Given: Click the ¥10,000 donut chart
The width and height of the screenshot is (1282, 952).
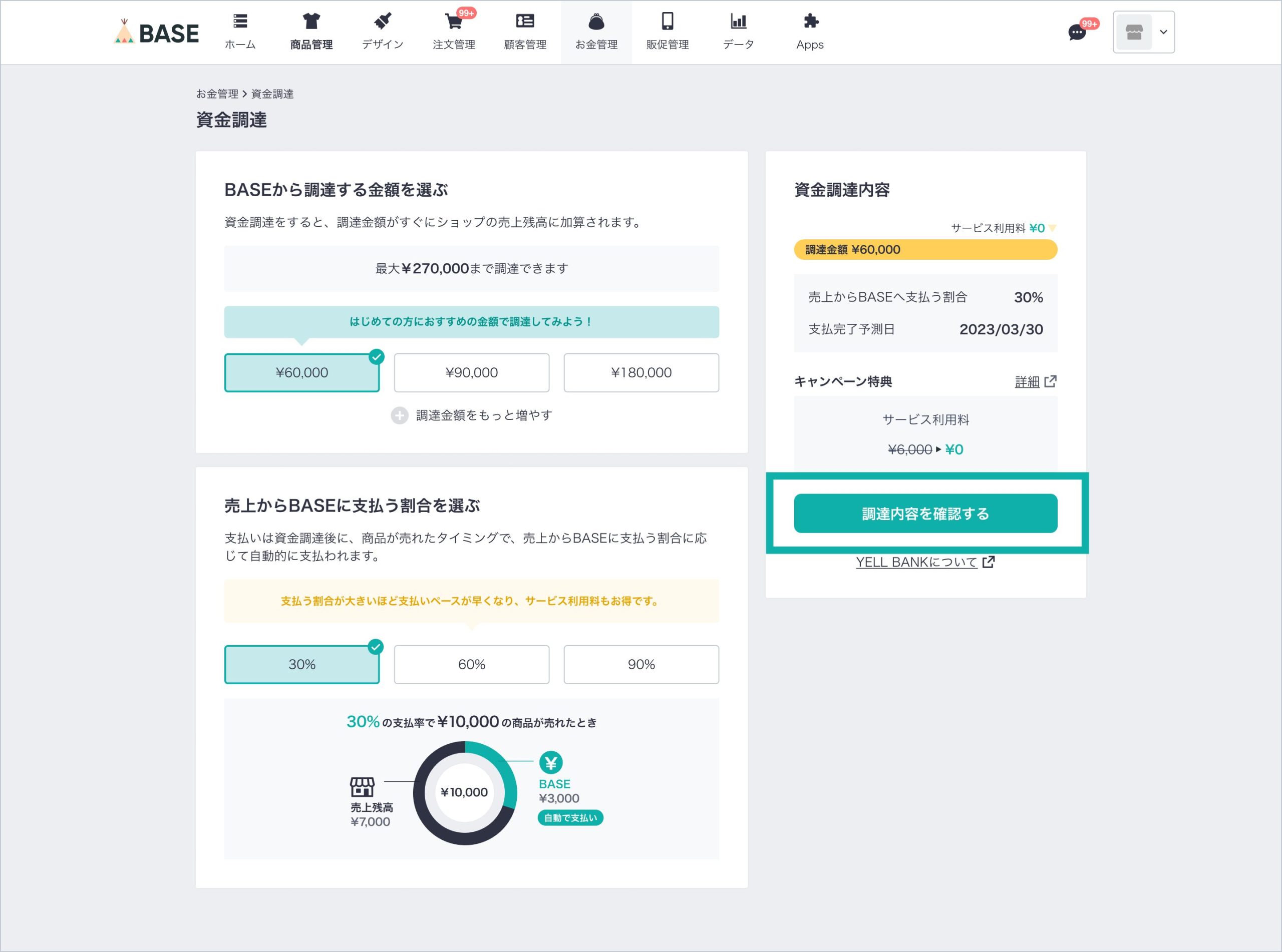Looking at the screenshot, I should [x=465, y=793].
